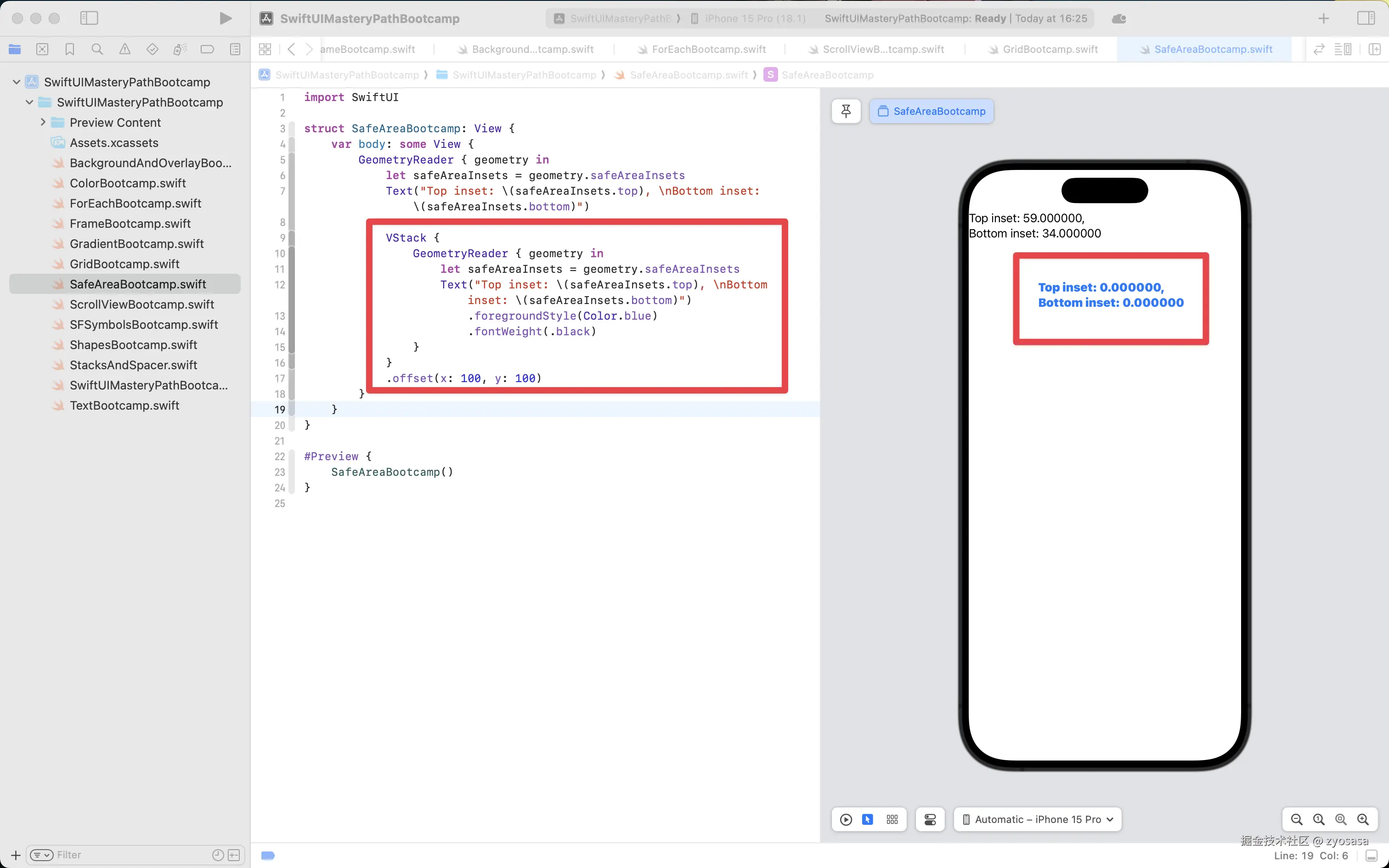Viewport: 1389px width, 868px height.
Task: Select TextBootcamp.swift in navigator
Action: (124, 405)
